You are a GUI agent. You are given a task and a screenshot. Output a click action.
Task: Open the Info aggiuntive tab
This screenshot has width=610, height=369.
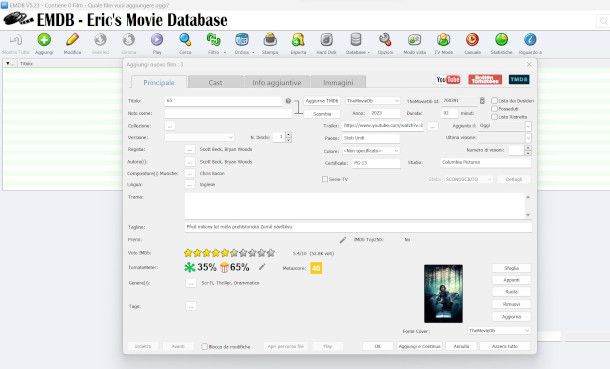pos(277,82)
